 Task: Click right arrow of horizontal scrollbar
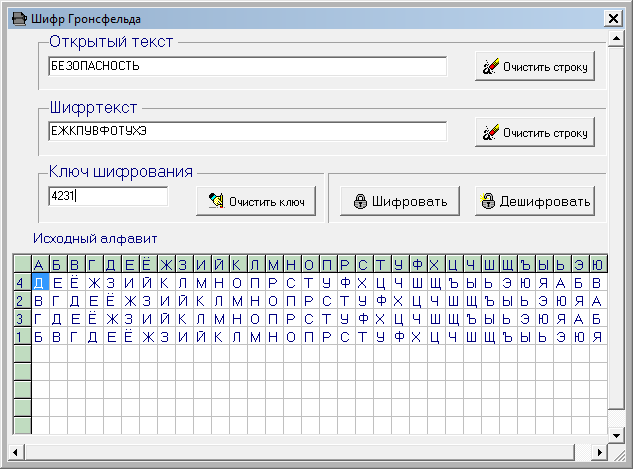click(x=599, y=452)
